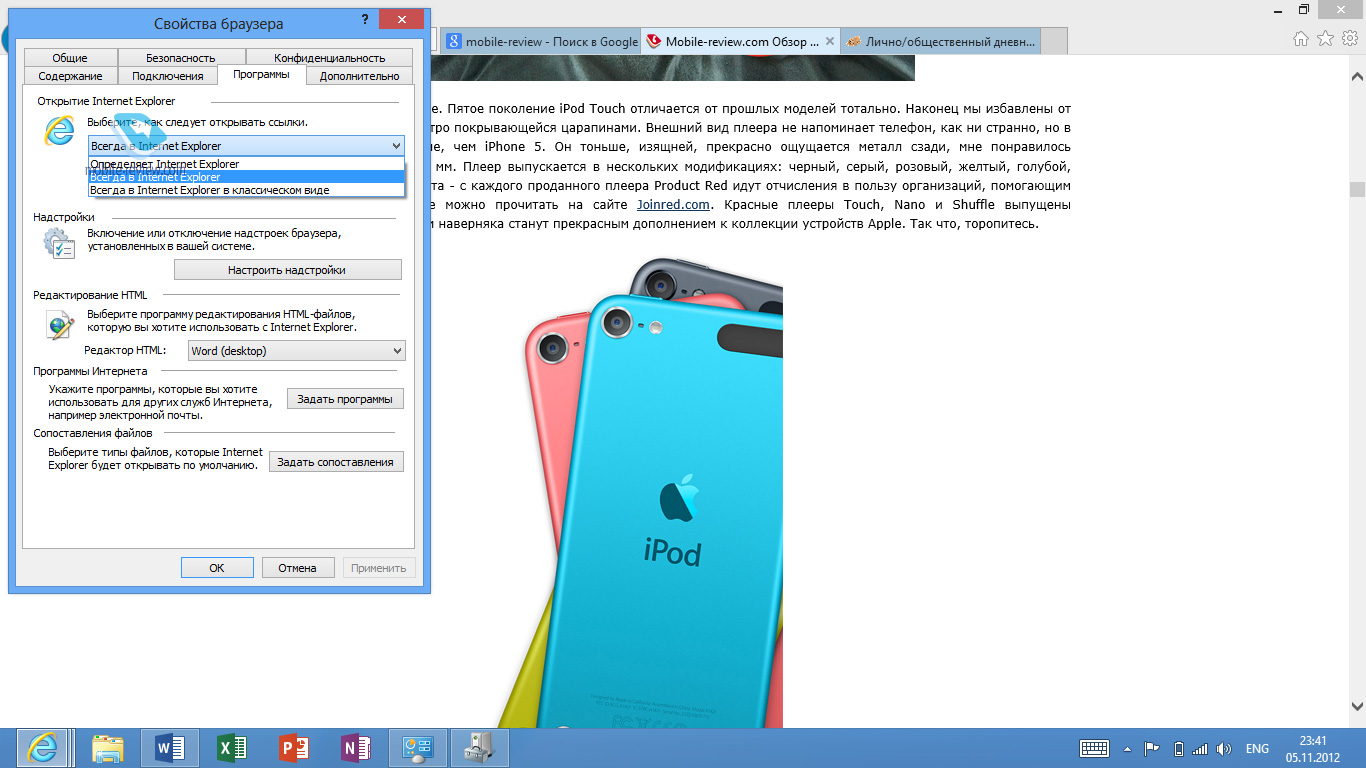Open Favorites star icon in browser
The height and width of the screenshot is (768, 1366).
pos(1325,39)
